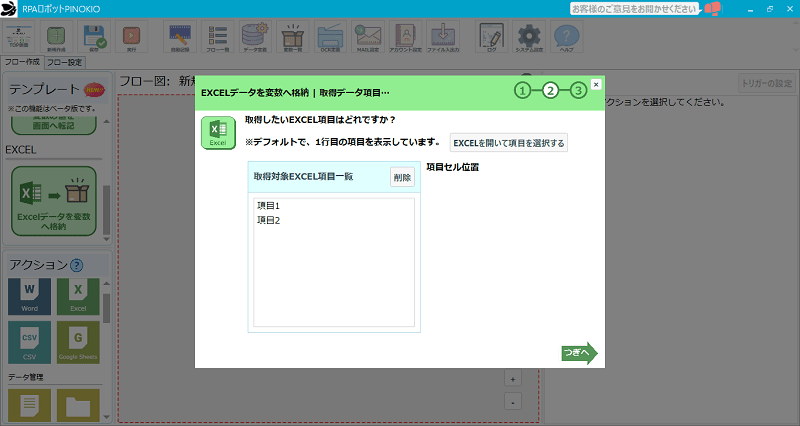Switch to the フロー設定 tab
The image size is (800, 426).
click(64, 62)
